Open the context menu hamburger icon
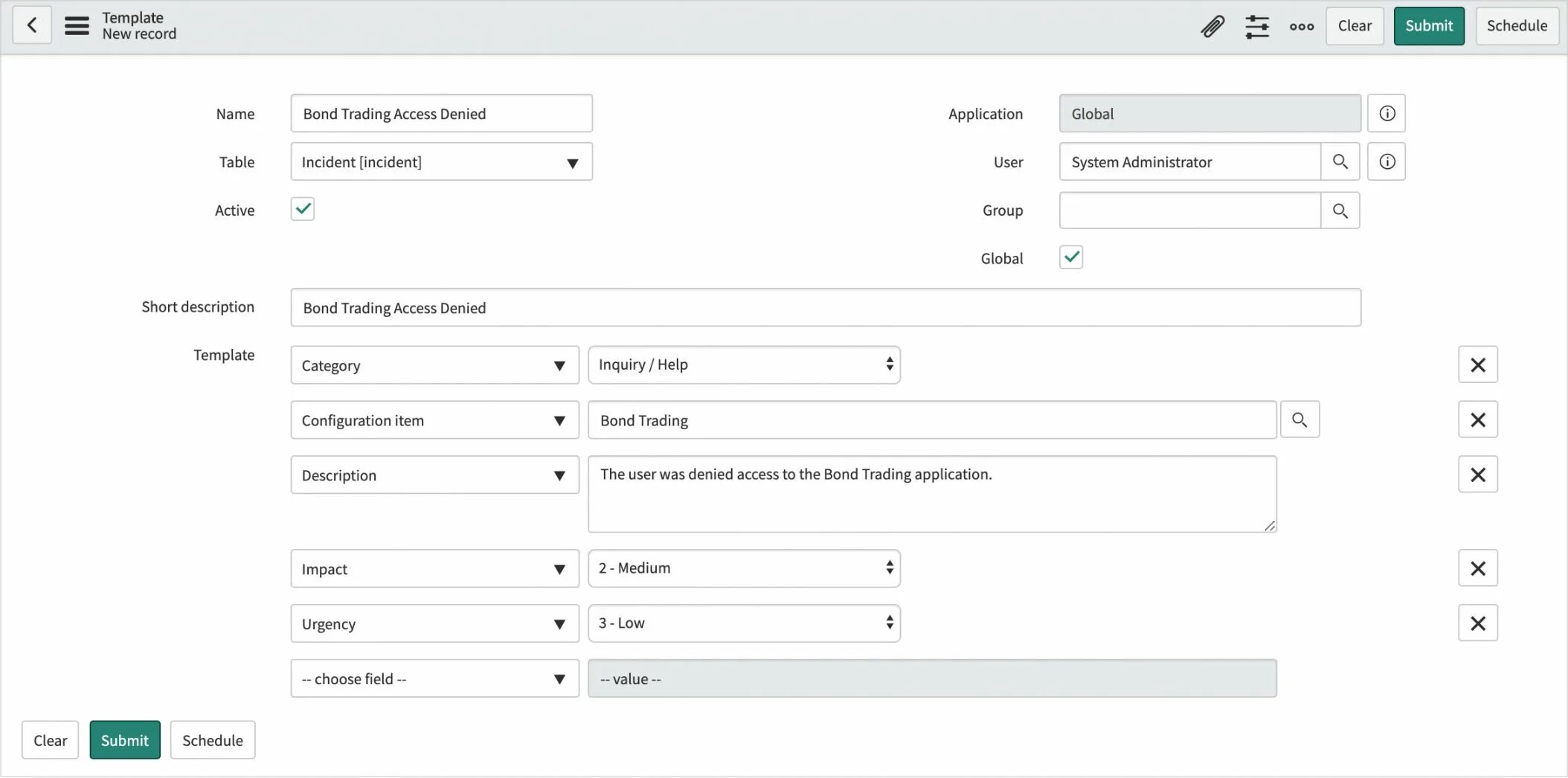 [x=77, y=25]
